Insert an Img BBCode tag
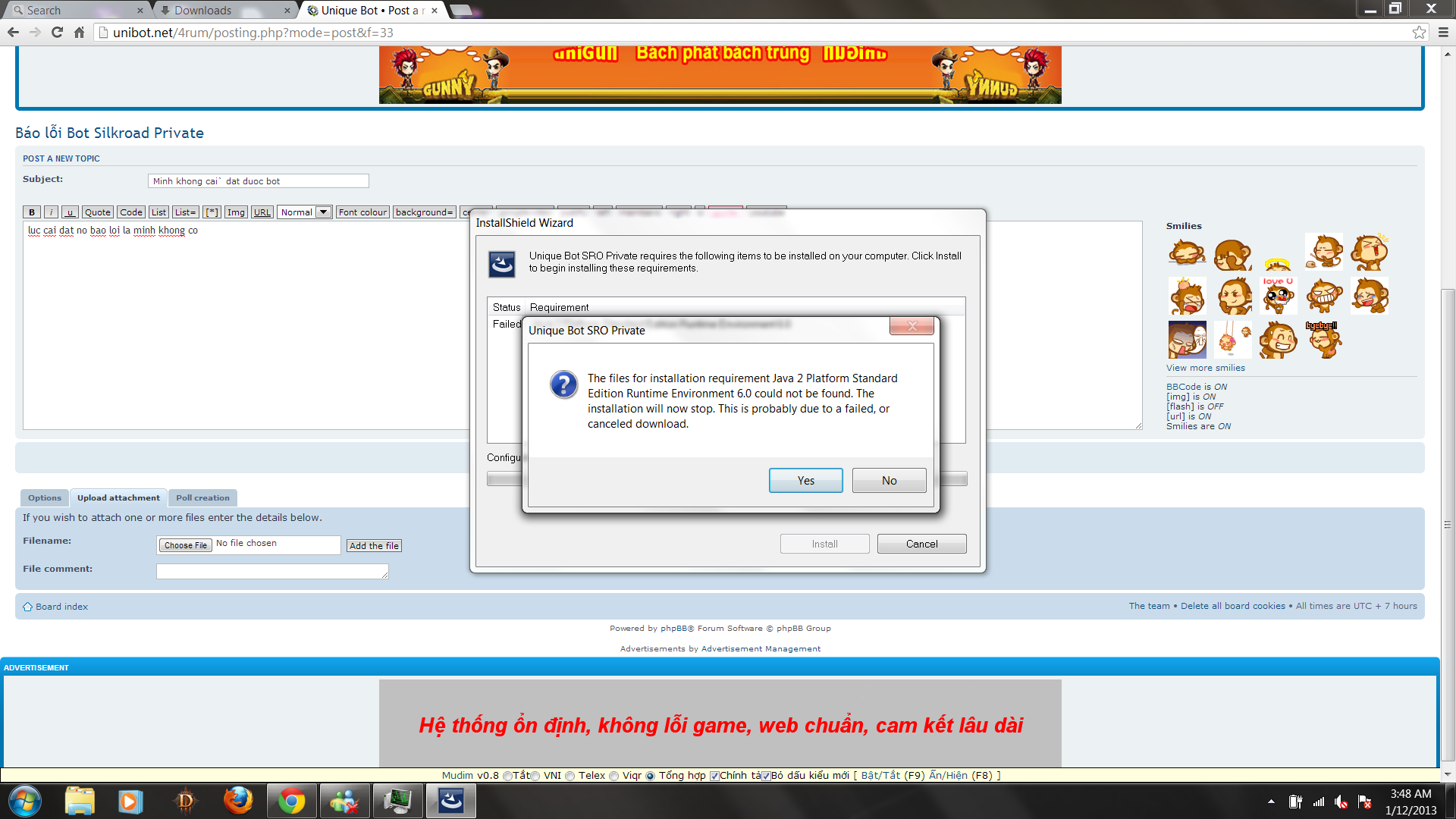1456x819 pixels. 237,212
